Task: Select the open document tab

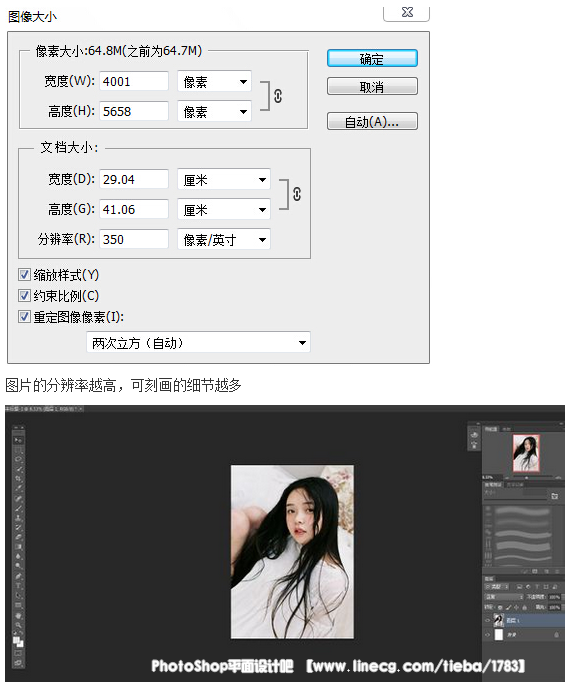Action: coord(44,409)
